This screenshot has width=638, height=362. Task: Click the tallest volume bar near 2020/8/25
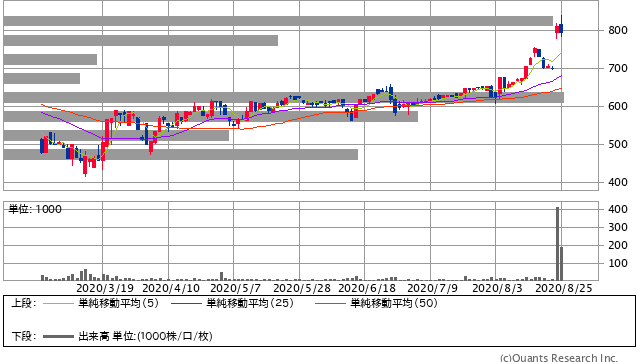(557, 244)
